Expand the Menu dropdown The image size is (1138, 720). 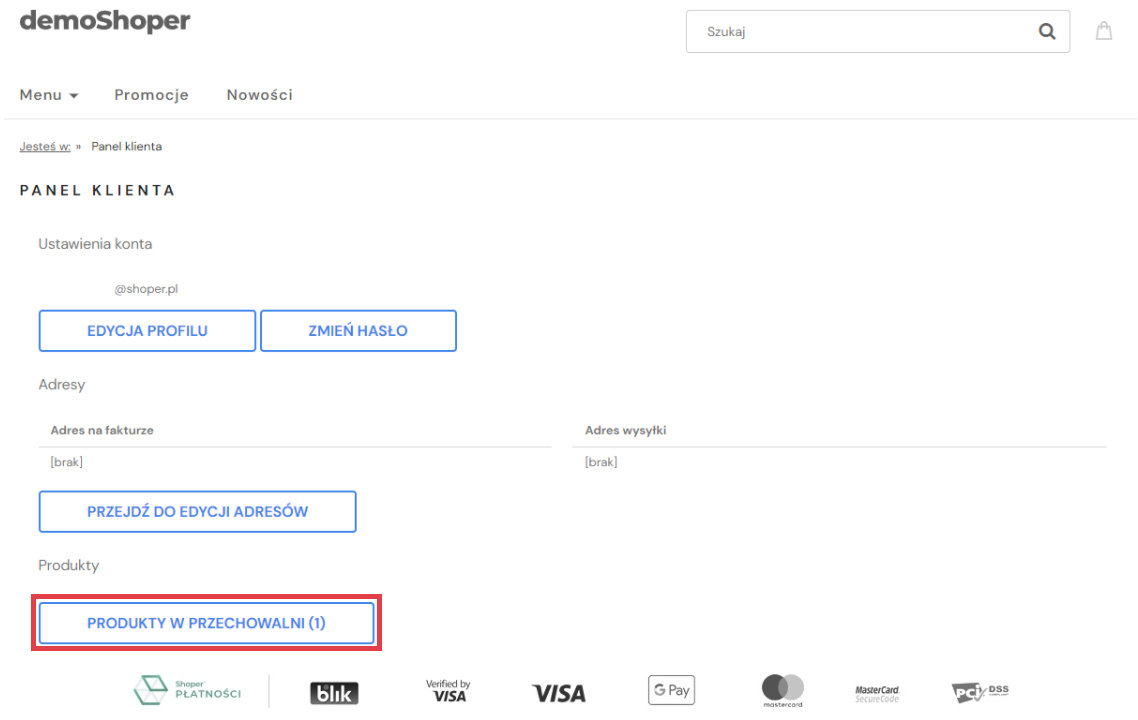[x=49, y=95]
